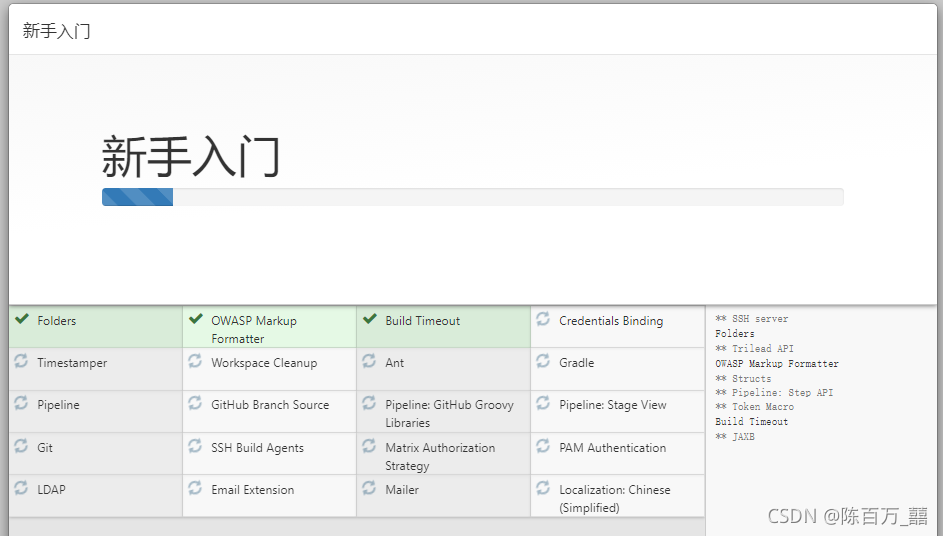Click the sync icon next to LDAP
943x536 pixels.
(x=21, y=488)
